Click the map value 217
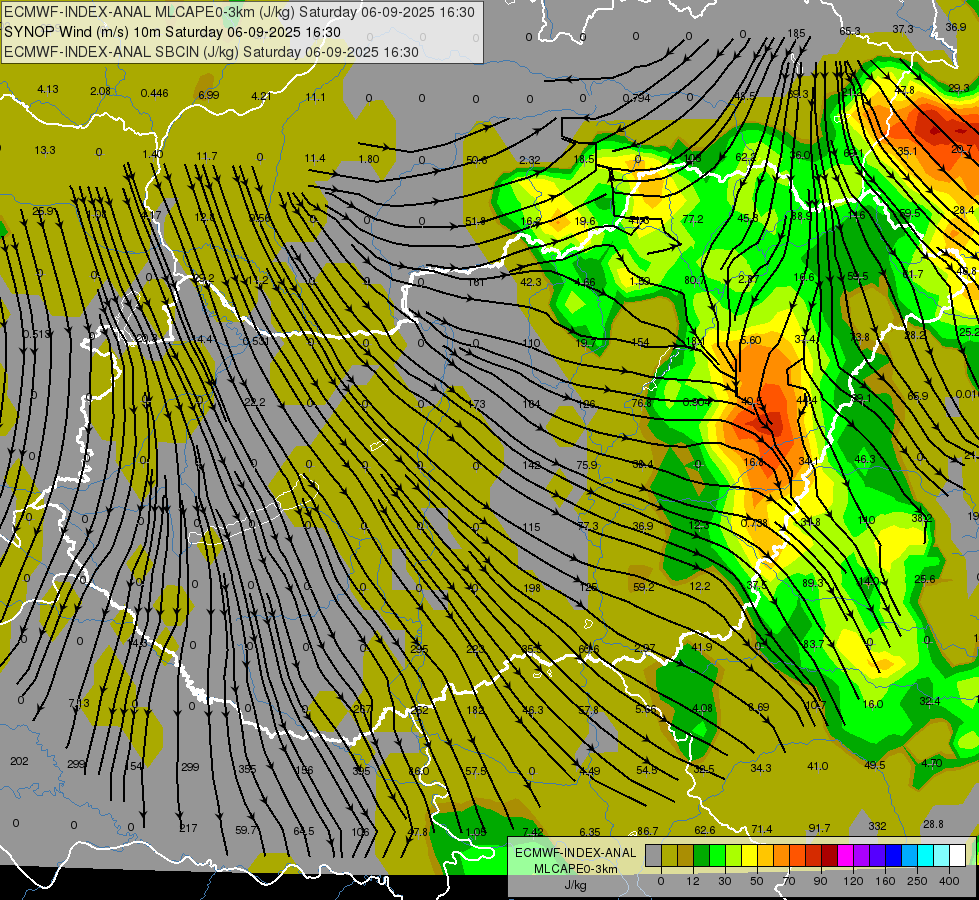This screenshot has width=979, height=900. click(x=188, y=828)
